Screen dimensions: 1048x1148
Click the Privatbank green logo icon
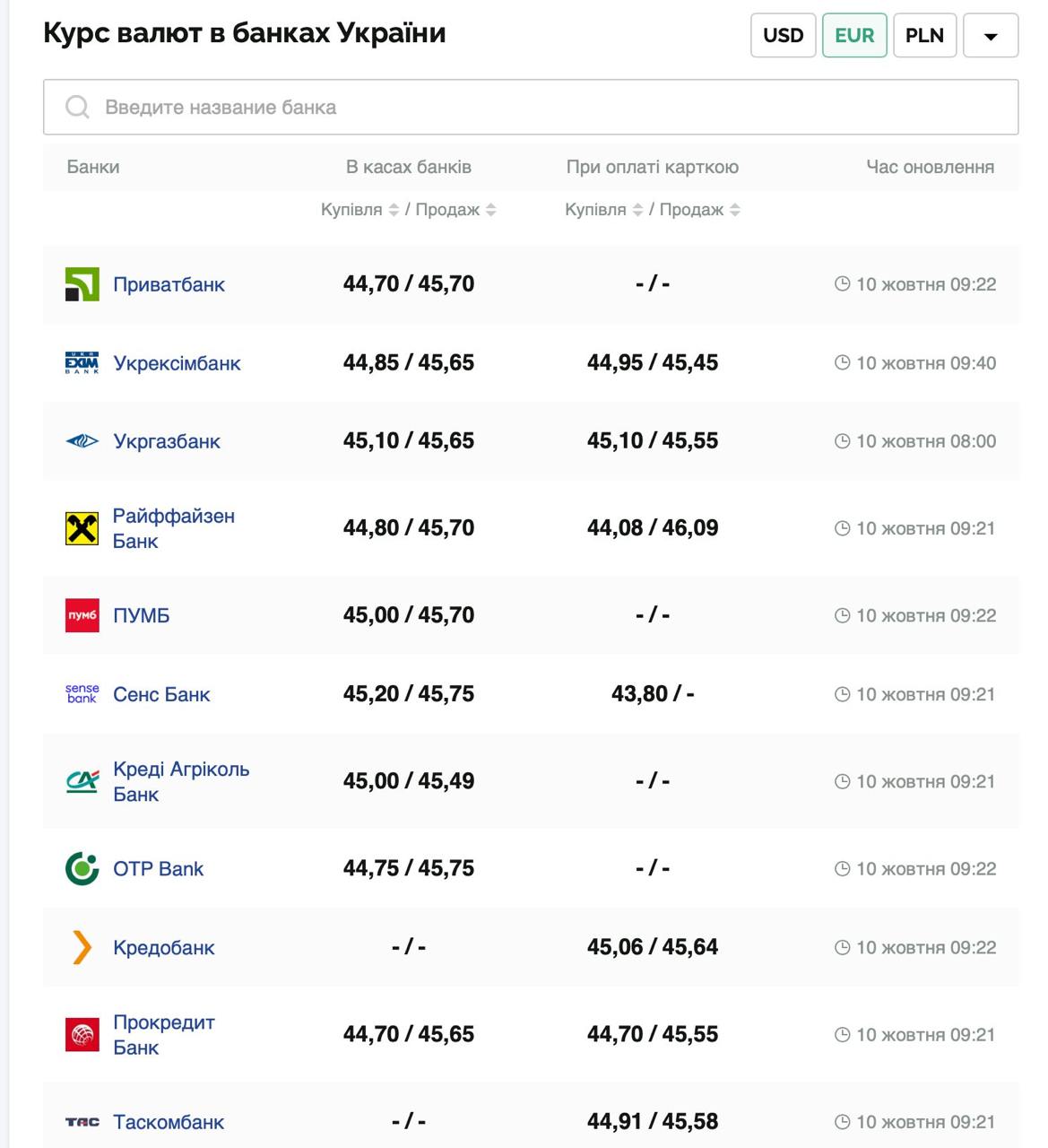tap(82, 284)
